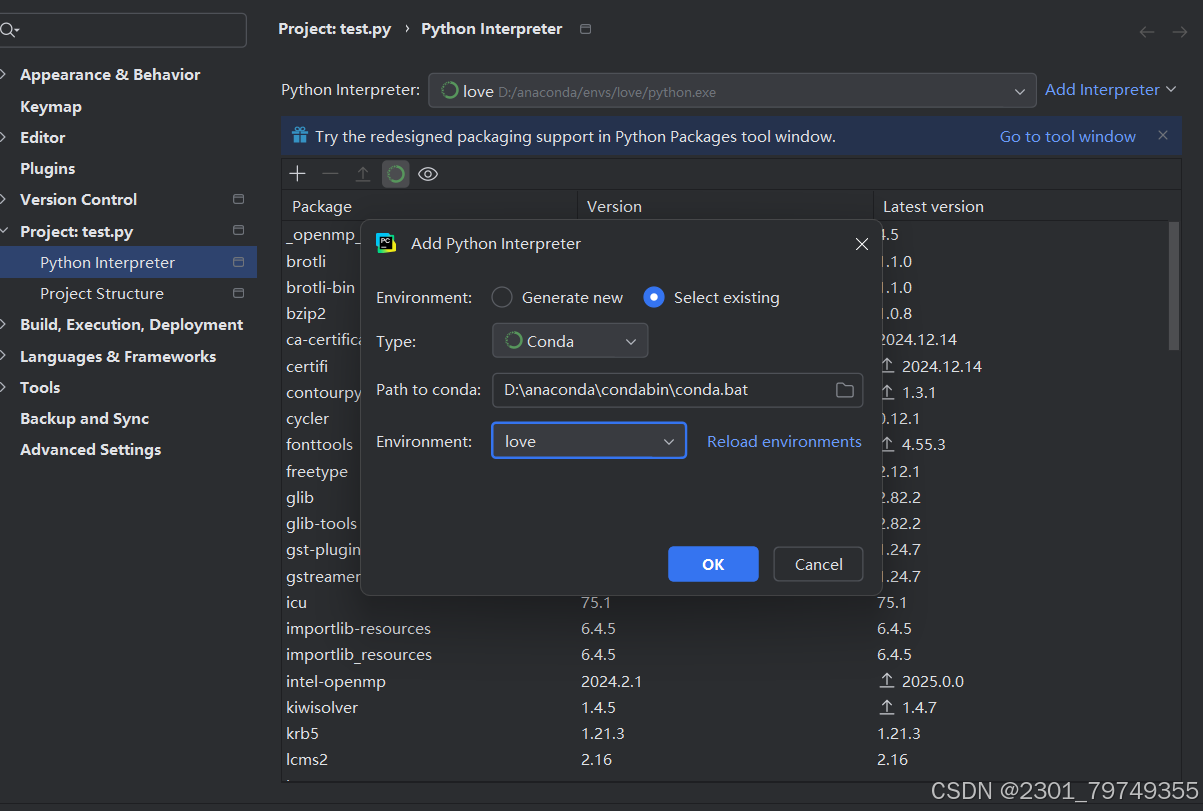Click the minus icon to uninstall package

(330, 174)
